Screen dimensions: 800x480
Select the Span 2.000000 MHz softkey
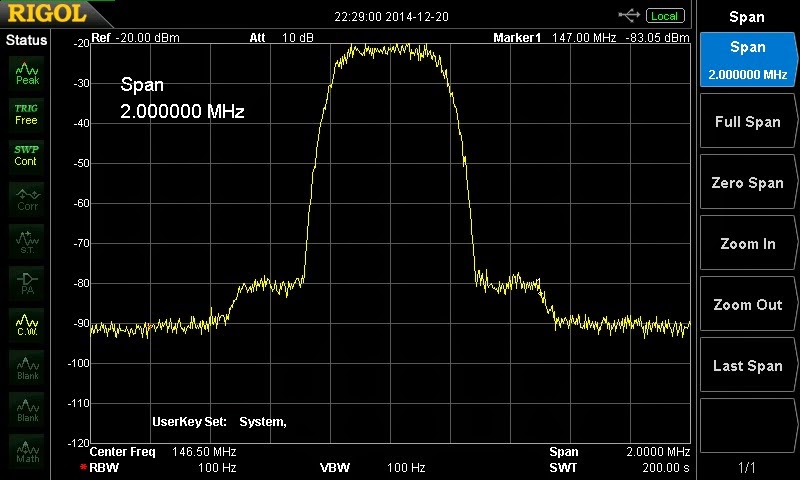(748, 60)
